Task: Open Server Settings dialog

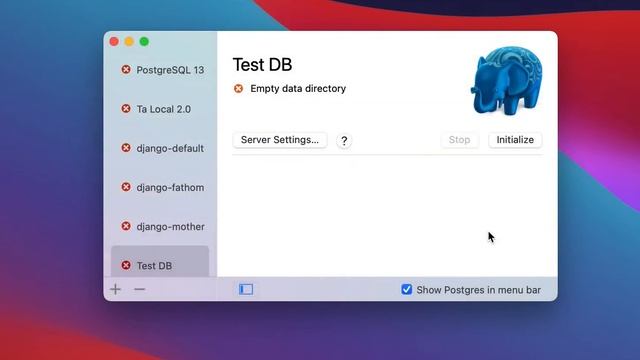Action: [x=280, y=140]
